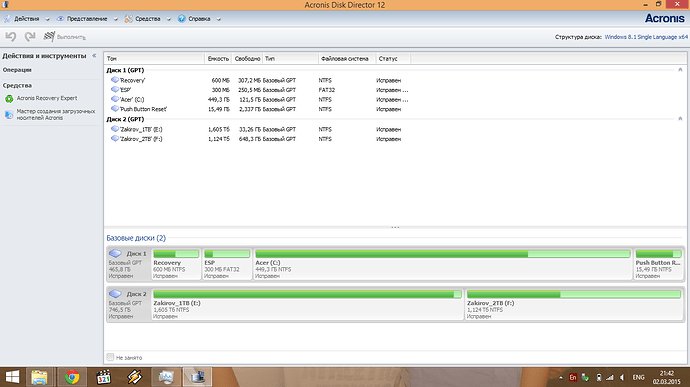Click the Redo arrow icon

pyautogui.click(x=30, y=37)
